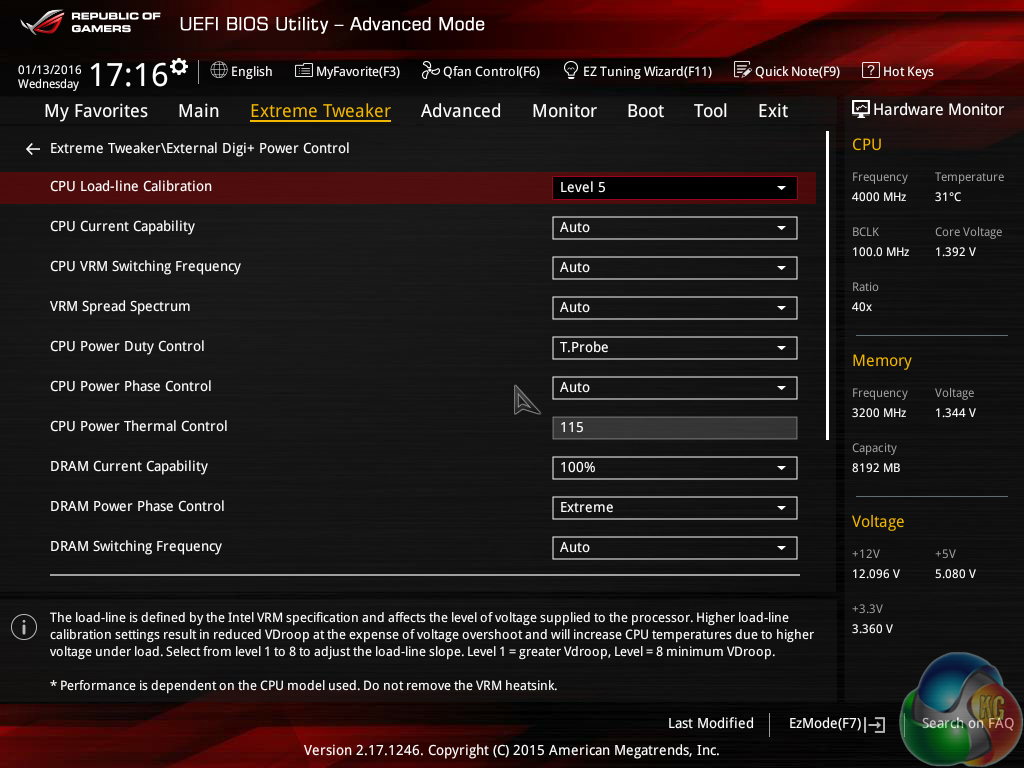Show Hot Keys question mark icon

(871, 70)
